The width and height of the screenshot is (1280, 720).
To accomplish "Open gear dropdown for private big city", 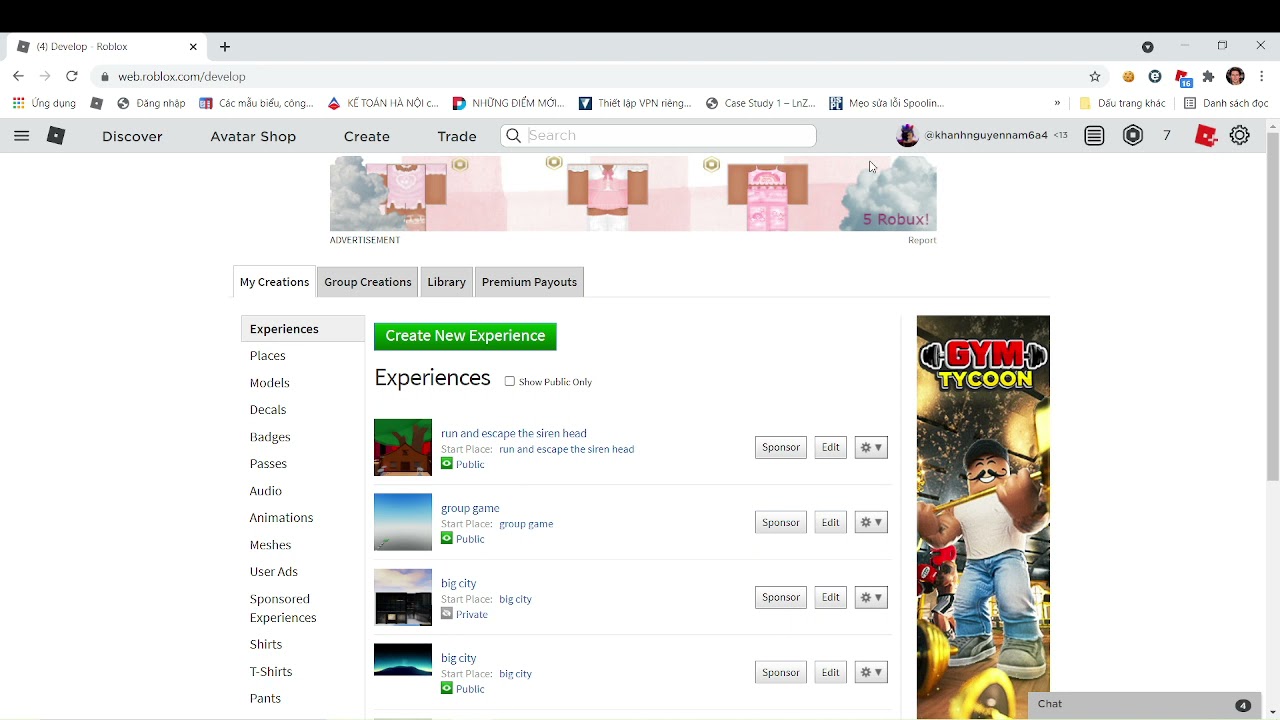I will (871, 597).
